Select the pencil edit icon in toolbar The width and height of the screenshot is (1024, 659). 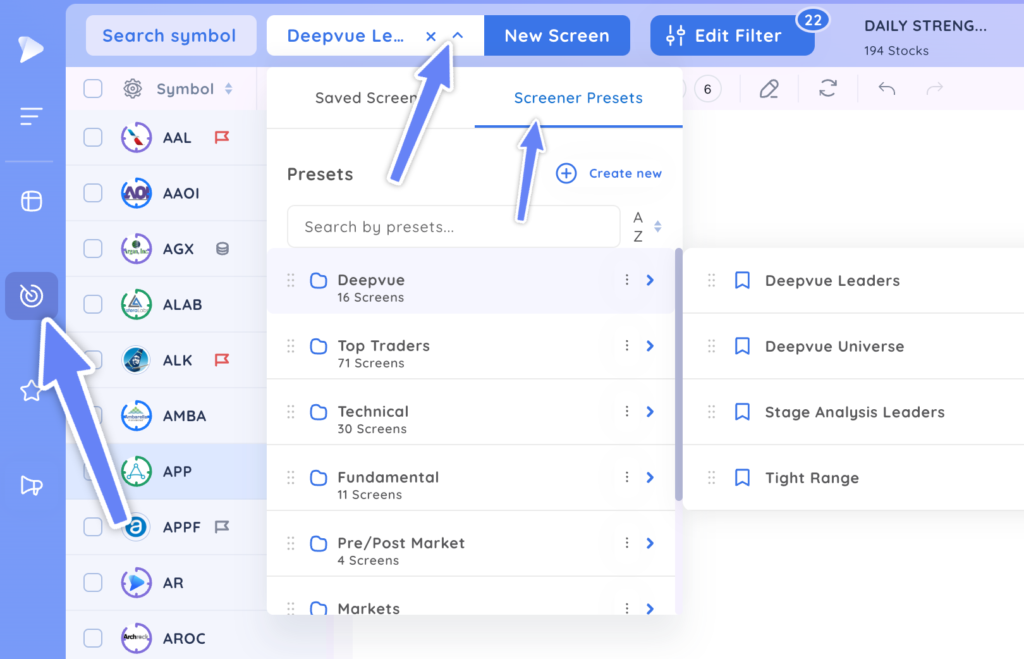click(x=768, y=89)
